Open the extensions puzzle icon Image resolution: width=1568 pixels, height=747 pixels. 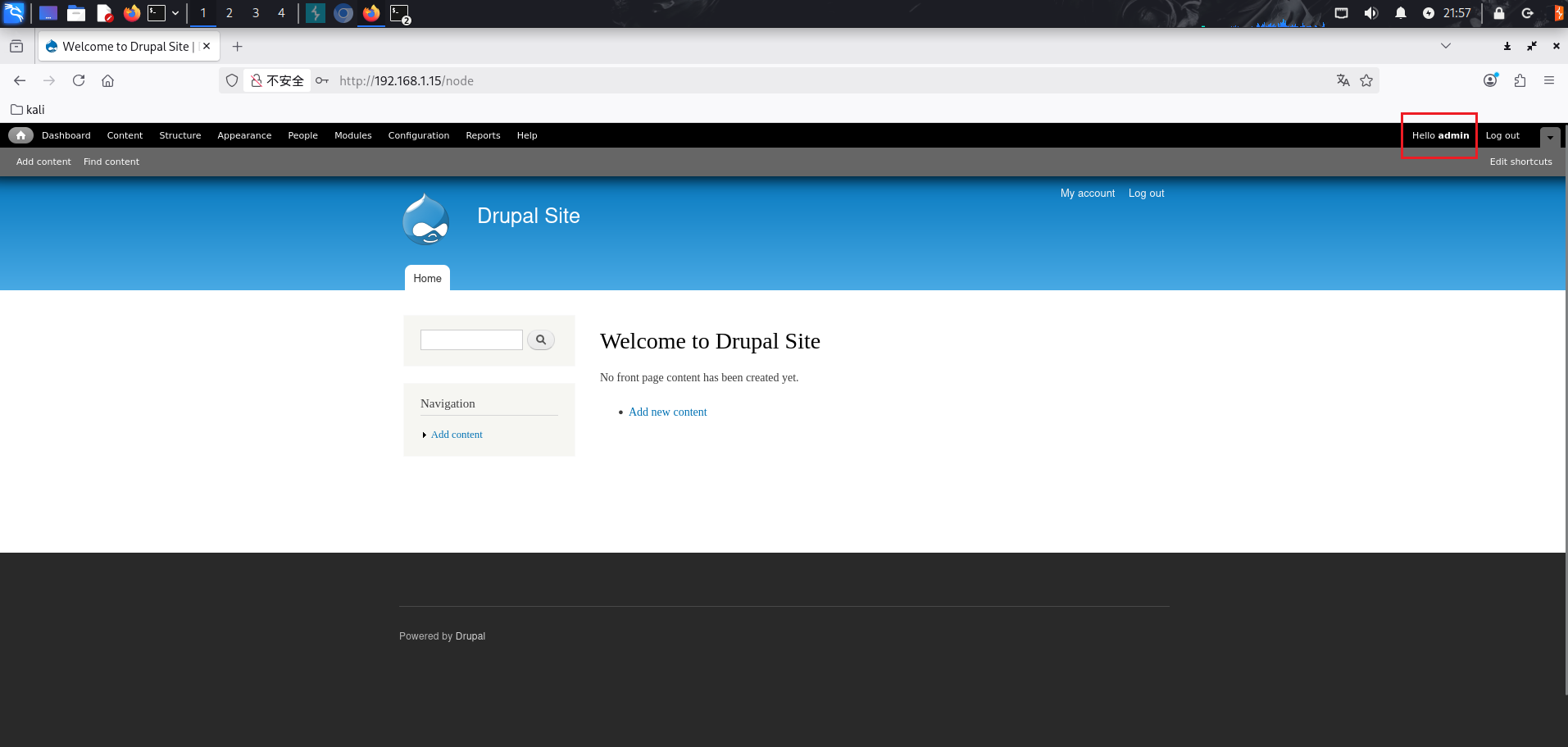1520,80
